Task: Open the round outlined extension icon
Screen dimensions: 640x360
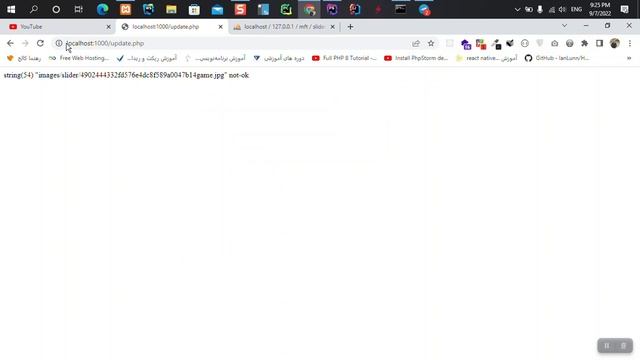Action: (x=524, y=43)
